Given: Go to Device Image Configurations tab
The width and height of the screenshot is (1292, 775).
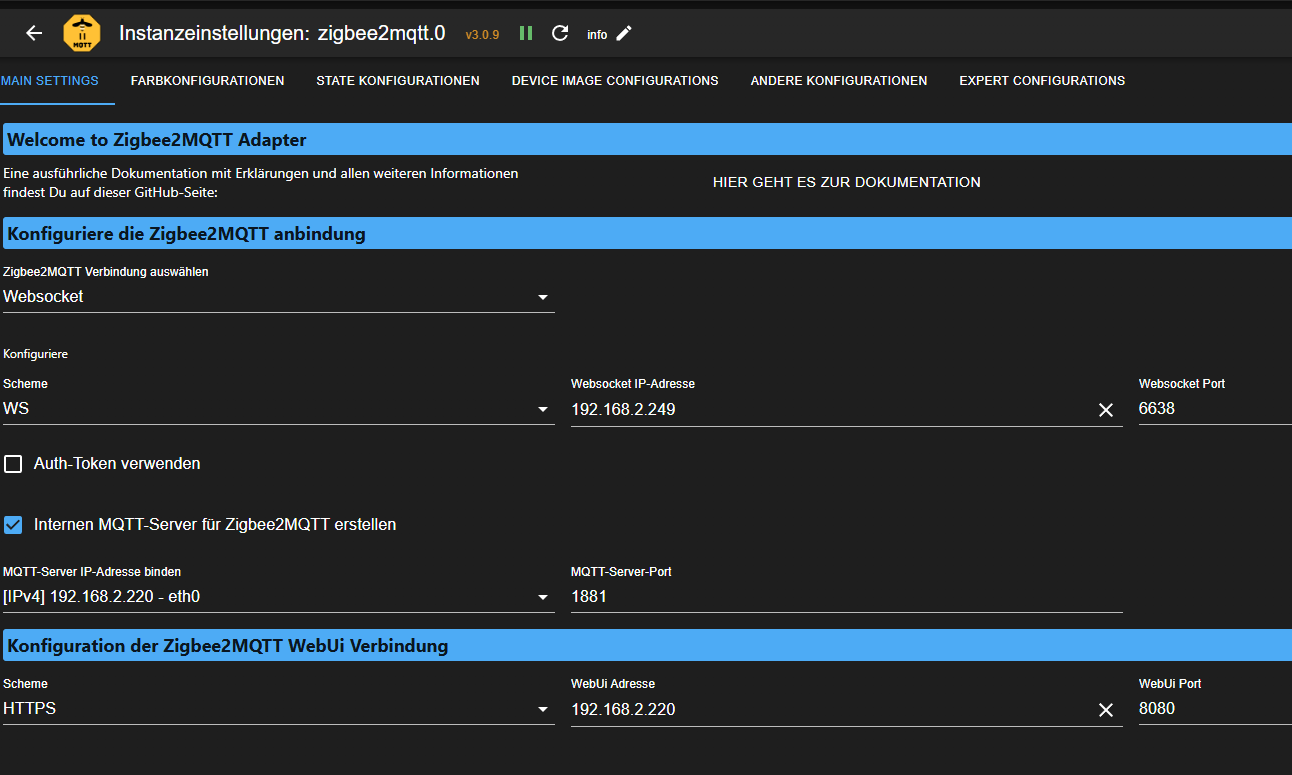Looking at the screenshot, I should click(x=615, y=81).
